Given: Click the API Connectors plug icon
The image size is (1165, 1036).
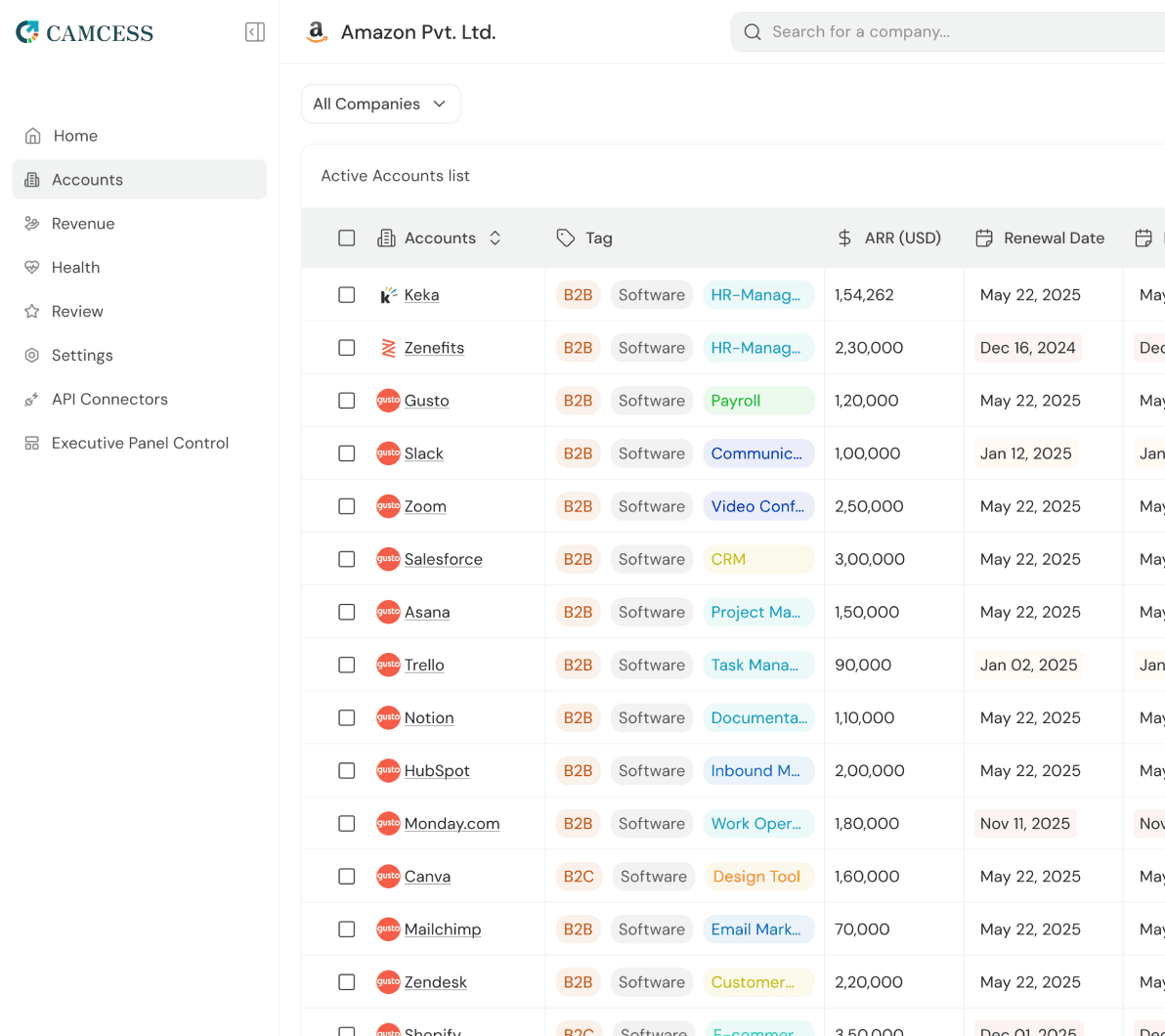Looking at the screenshot, I should click(32, 399).
